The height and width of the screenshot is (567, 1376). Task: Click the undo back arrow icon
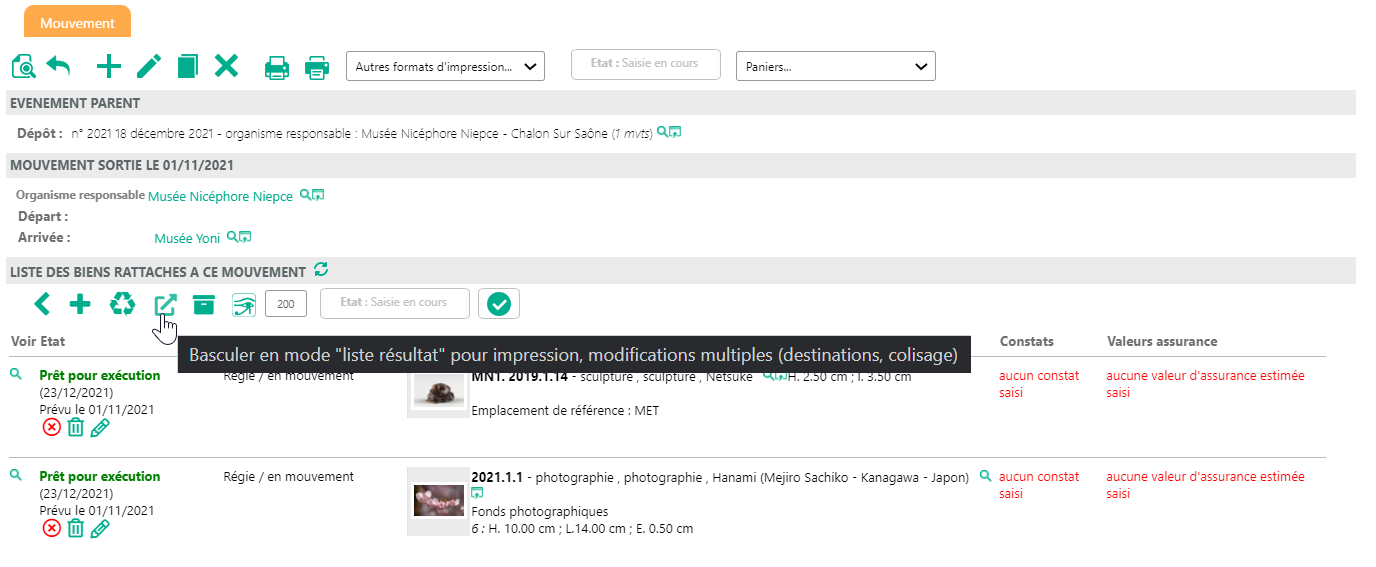(59, 67)
